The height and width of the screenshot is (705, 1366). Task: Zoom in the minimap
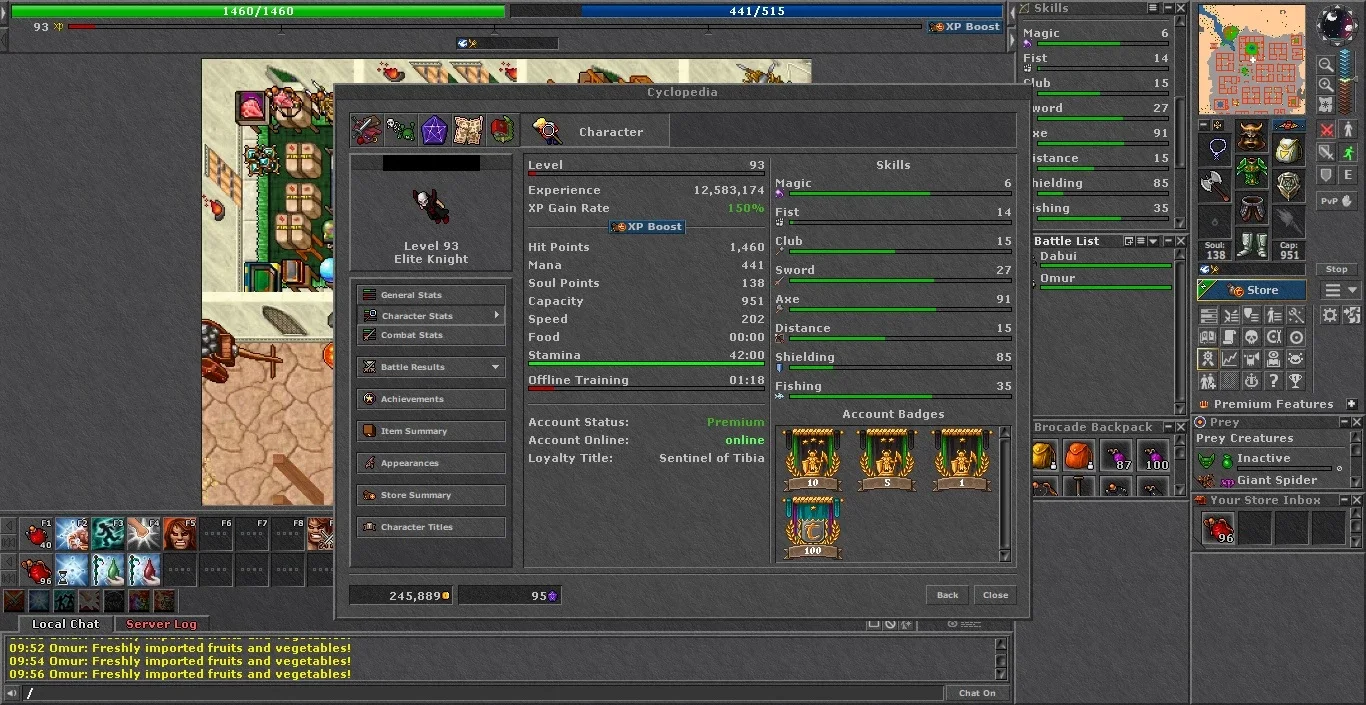coord(1326,85)
